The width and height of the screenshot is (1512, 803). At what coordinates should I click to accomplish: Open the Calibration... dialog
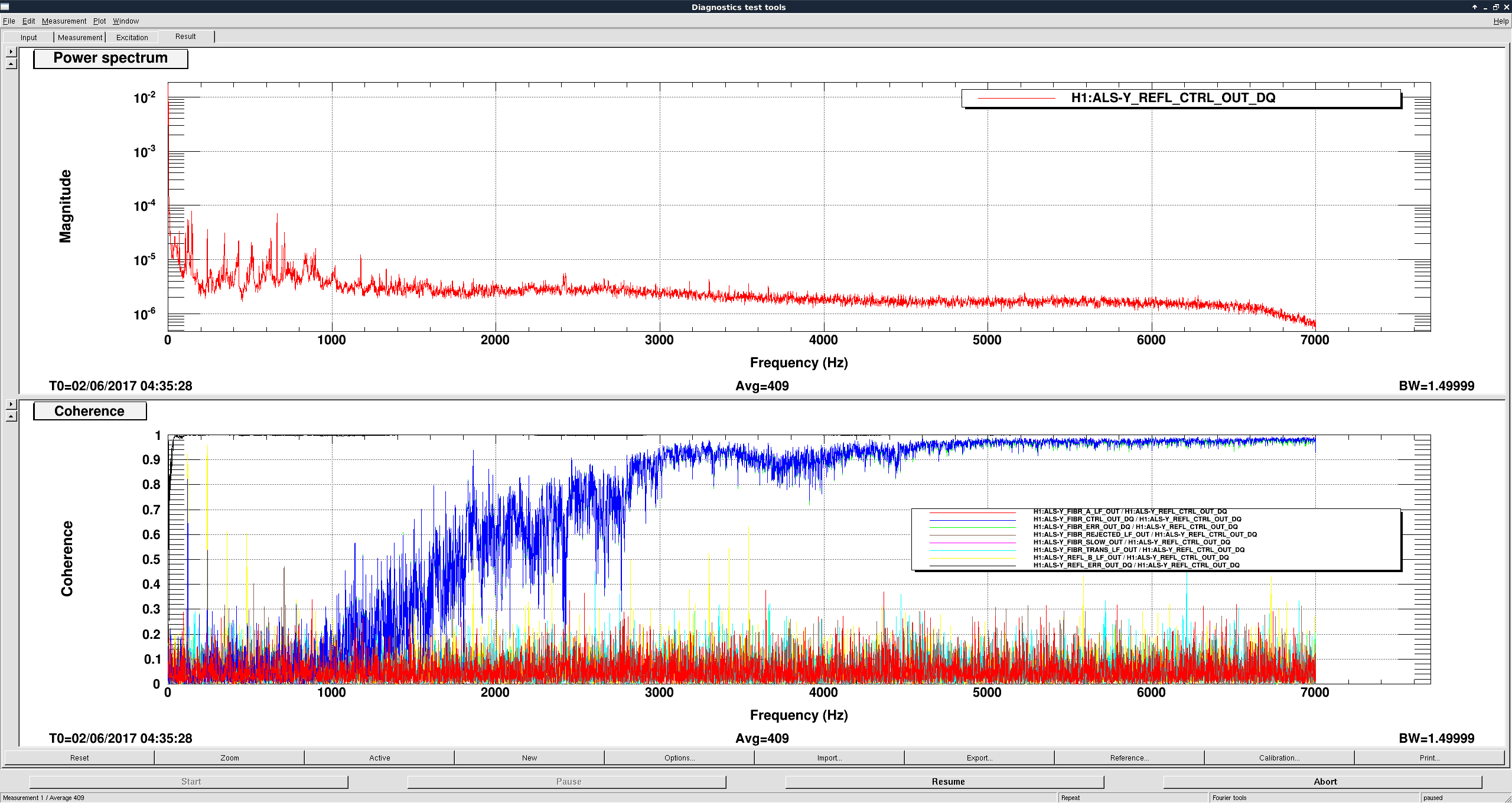(1279, 758)
